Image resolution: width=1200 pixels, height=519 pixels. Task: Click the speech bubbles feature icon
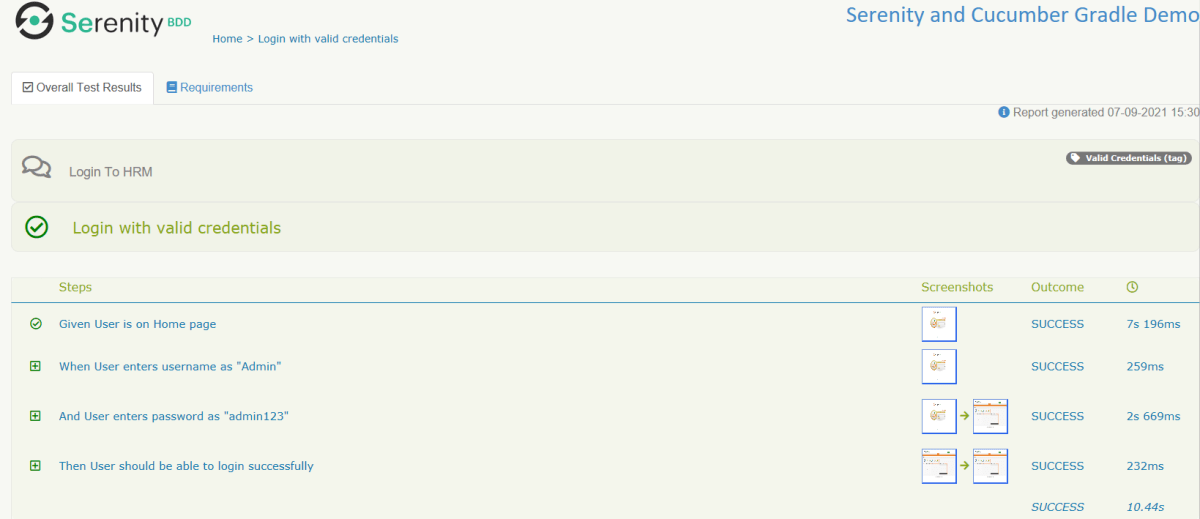36,167
